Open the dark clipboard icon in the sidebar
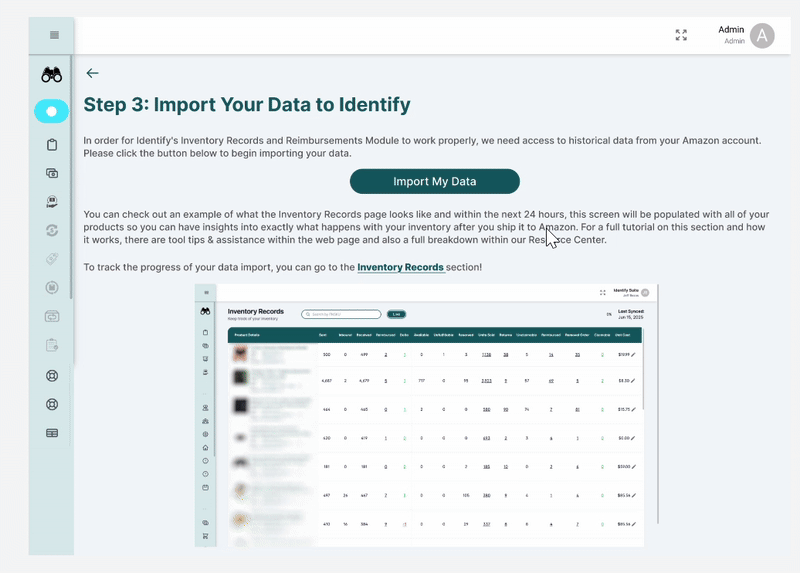800x573 pixels. point(52,145)
